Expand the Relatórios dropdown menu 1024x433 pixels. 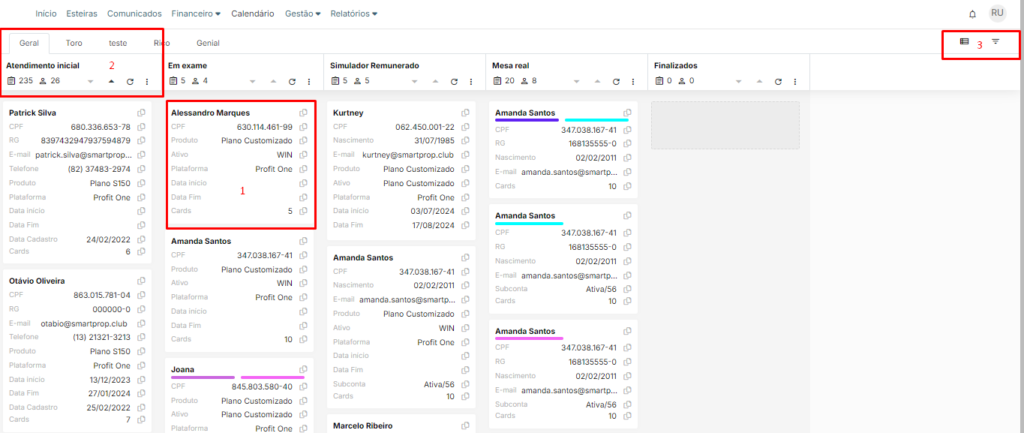tap(354, 14)
